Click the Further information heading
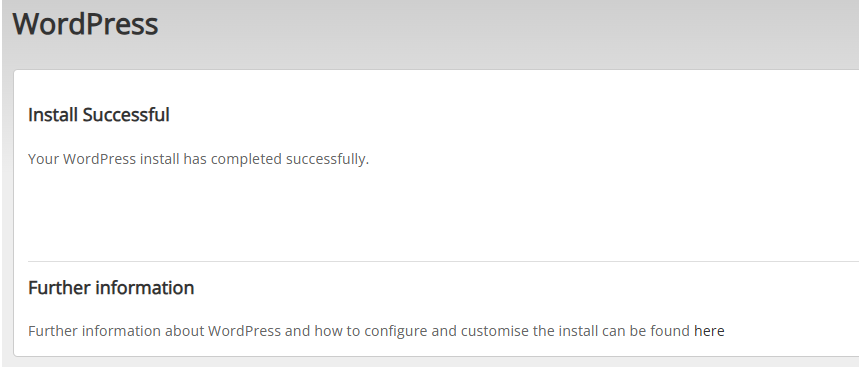 [111, 288]
